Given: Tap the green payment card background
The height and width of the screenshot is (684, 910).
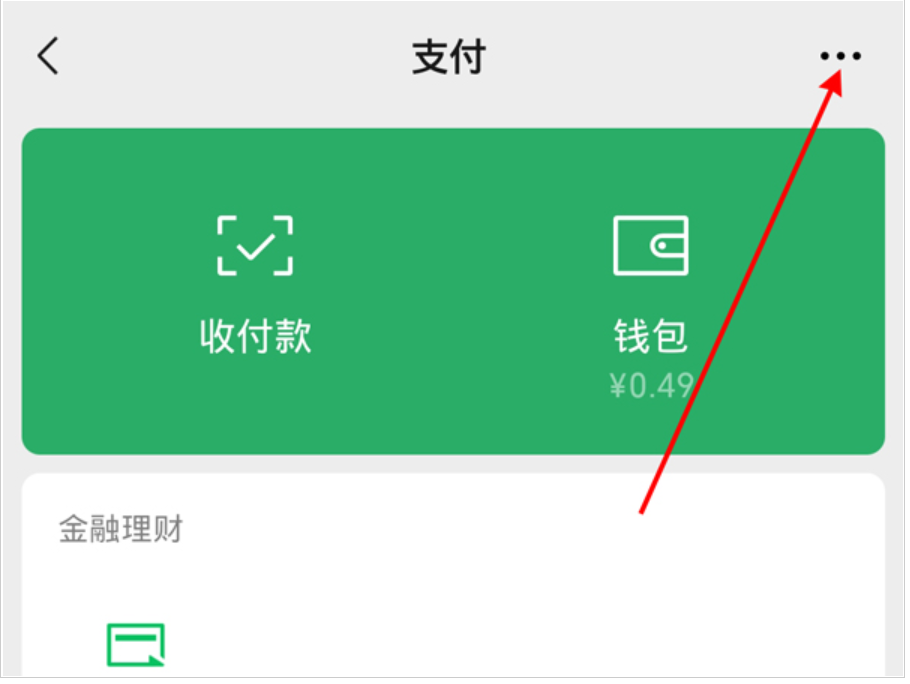Looking at the screenshot, I should coord(453,291).
